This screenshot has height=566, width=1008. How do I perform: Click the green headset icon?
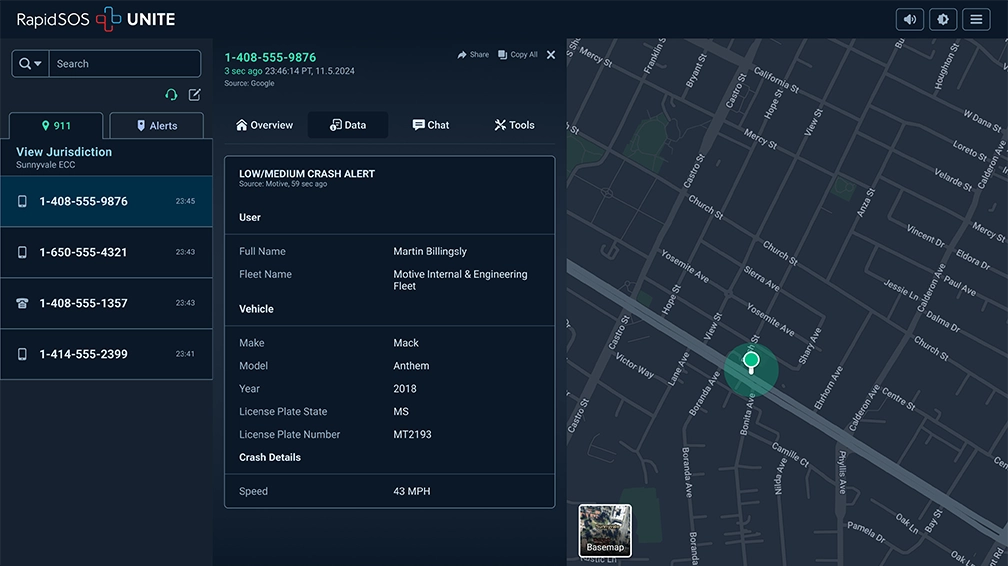pos(171,95)
